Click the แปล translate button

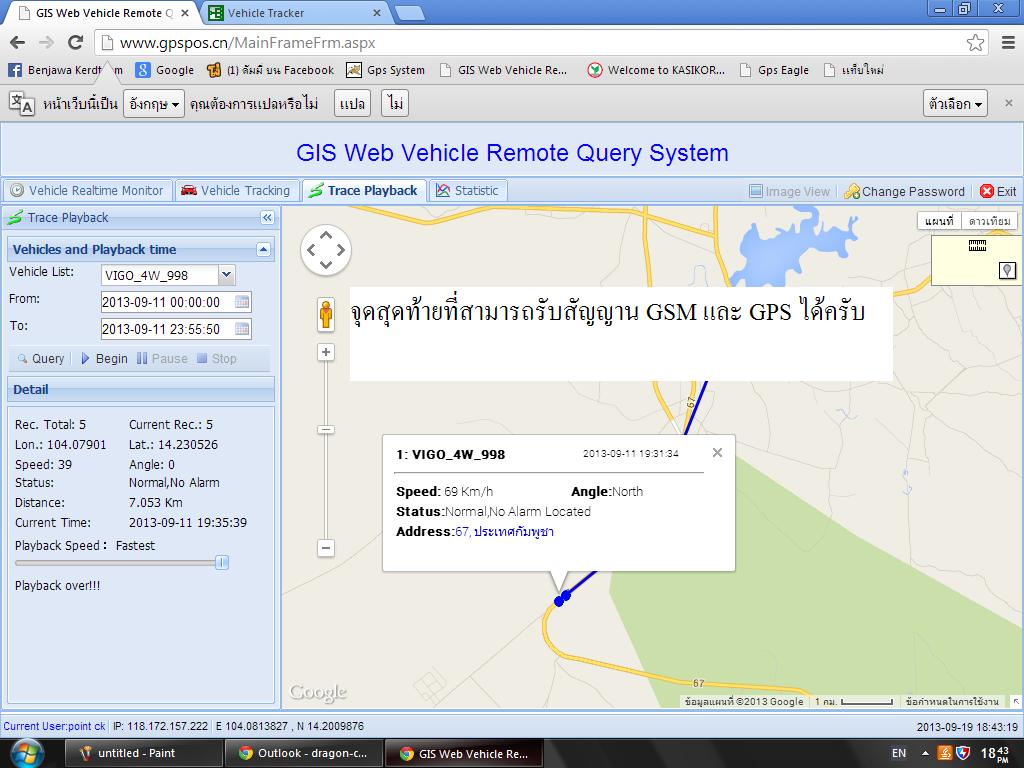coord(353,104)
